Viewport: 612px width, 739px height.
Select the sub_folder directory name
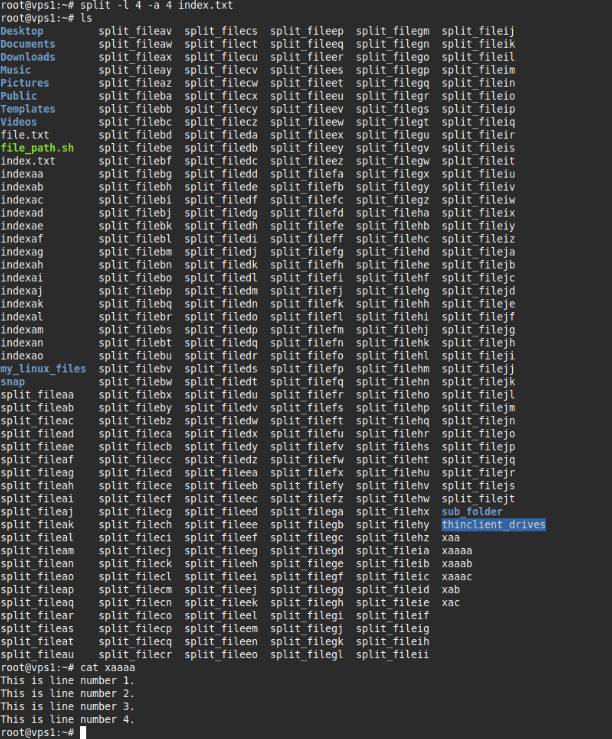(x=472, y=512)
